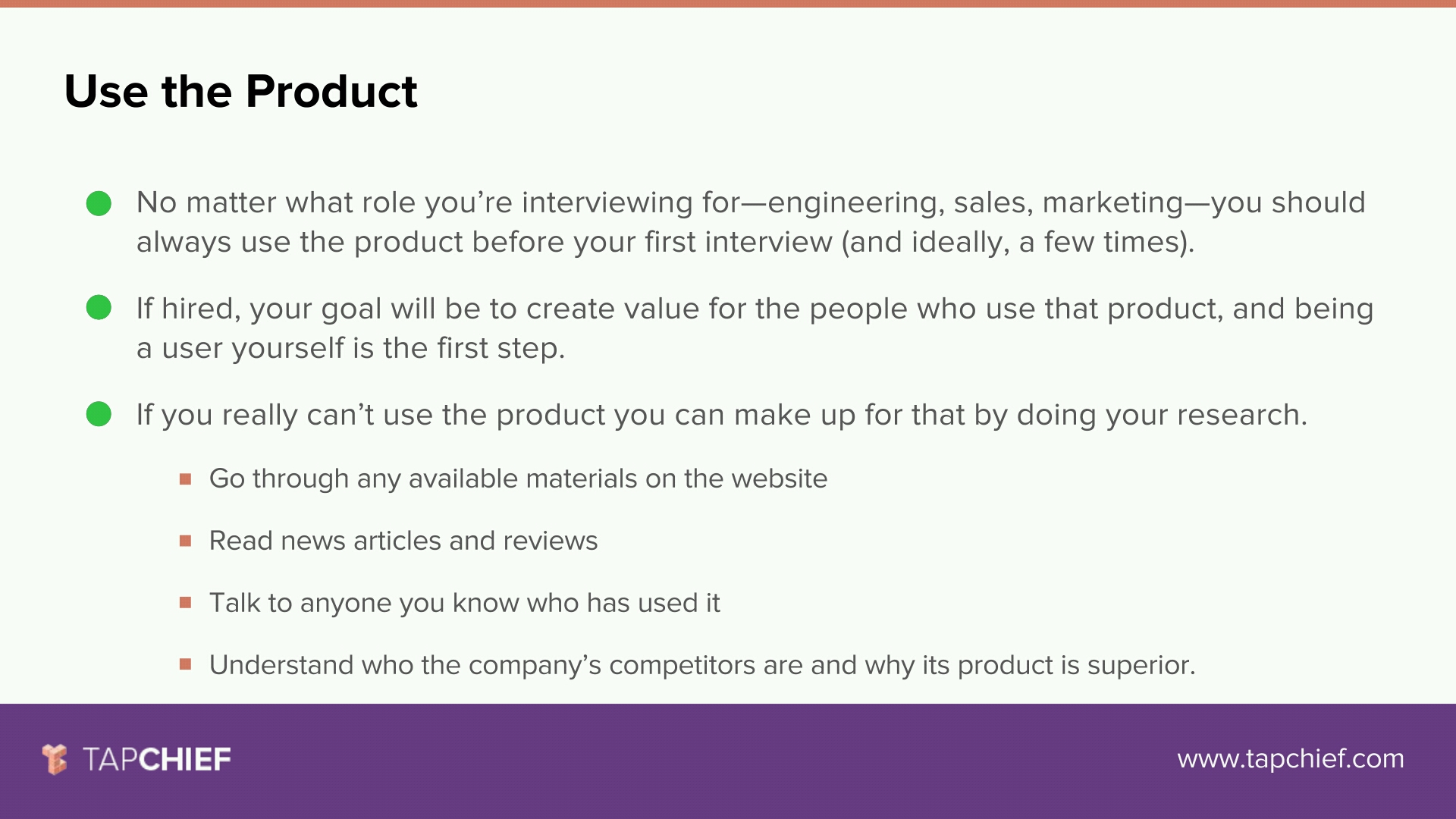Viewport: 1456px width, 819px height.
Task: Click the "If you really can't use" sentence
Action: [x=721, y=415]
